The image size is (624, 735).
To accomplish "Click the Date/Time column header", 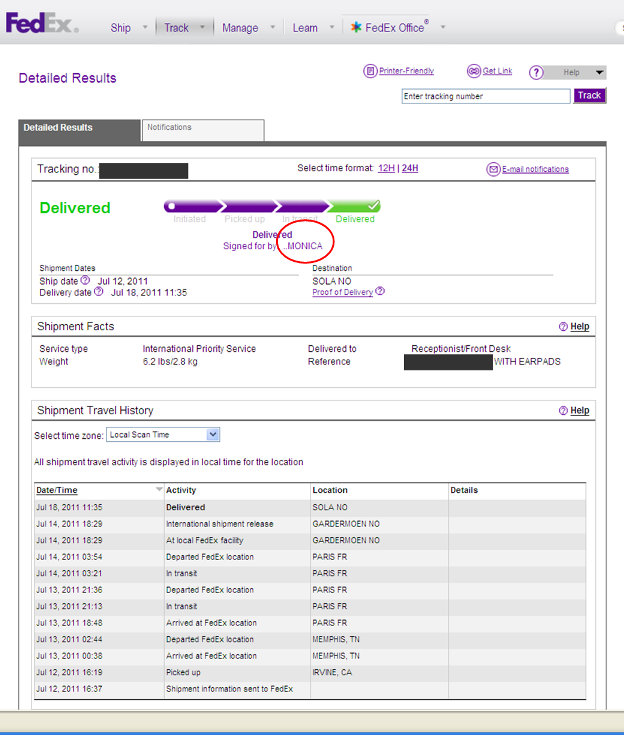I will click(57, 490).
